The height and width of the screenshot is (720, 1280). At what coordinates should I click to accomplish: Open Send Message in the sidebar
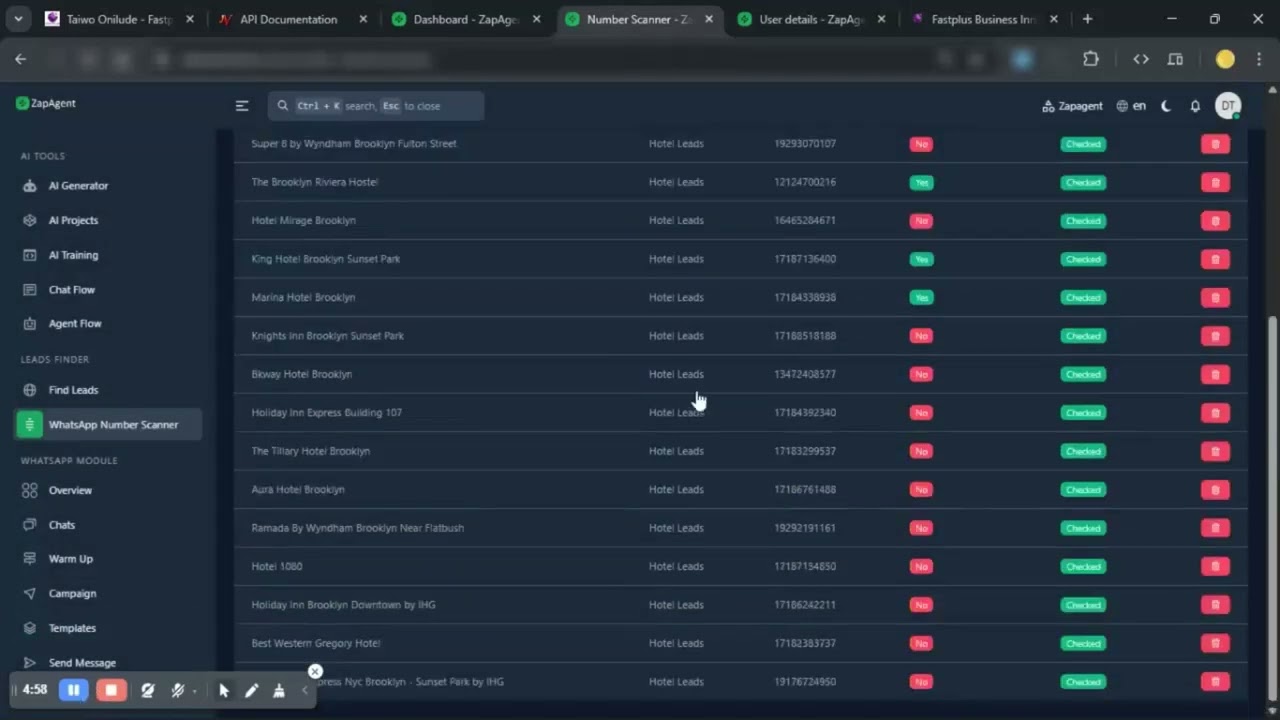tap(82, 663)
